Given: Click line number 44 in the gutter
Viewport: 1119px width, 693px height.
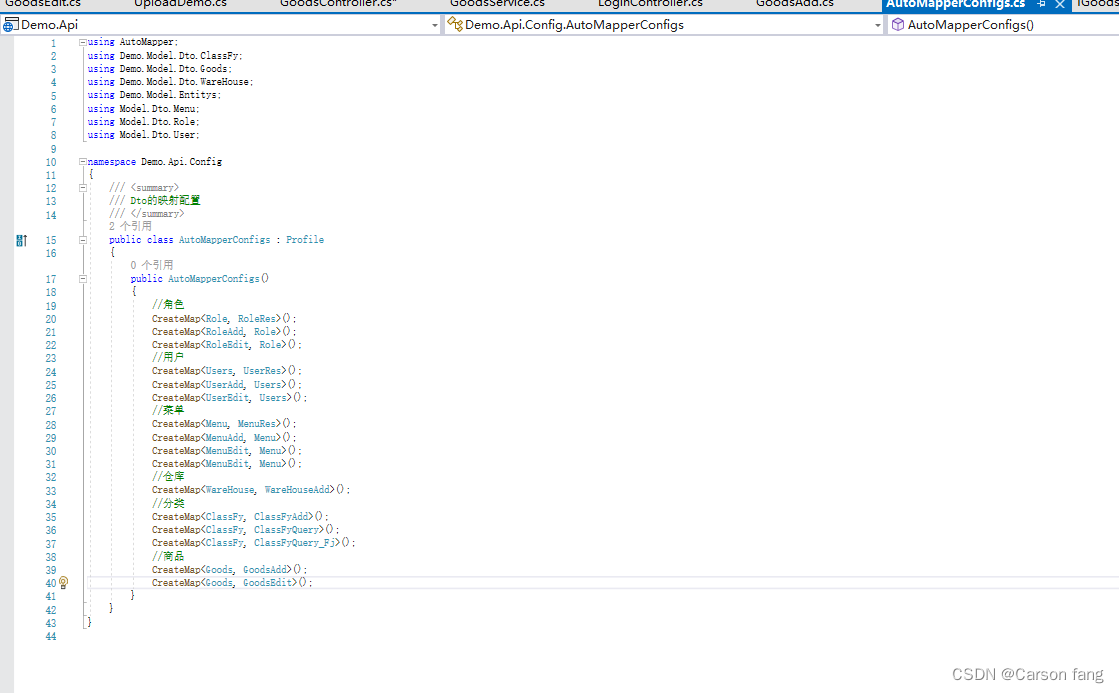Looking at the screenshot, I should (51, 637).
